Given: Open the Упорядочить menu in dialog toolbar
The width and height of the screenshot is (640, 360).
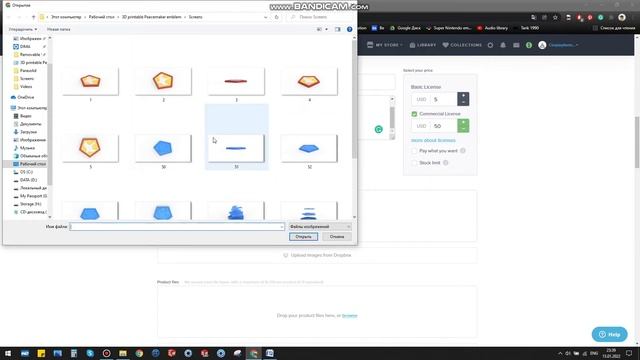Looking at the screenshot, I should (x=22, y=29).
